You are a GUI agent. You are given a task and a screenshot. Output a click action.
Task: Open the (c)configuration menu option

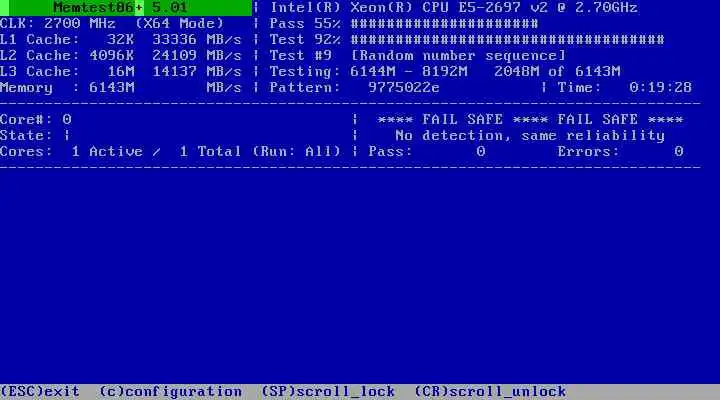point(170,391)
